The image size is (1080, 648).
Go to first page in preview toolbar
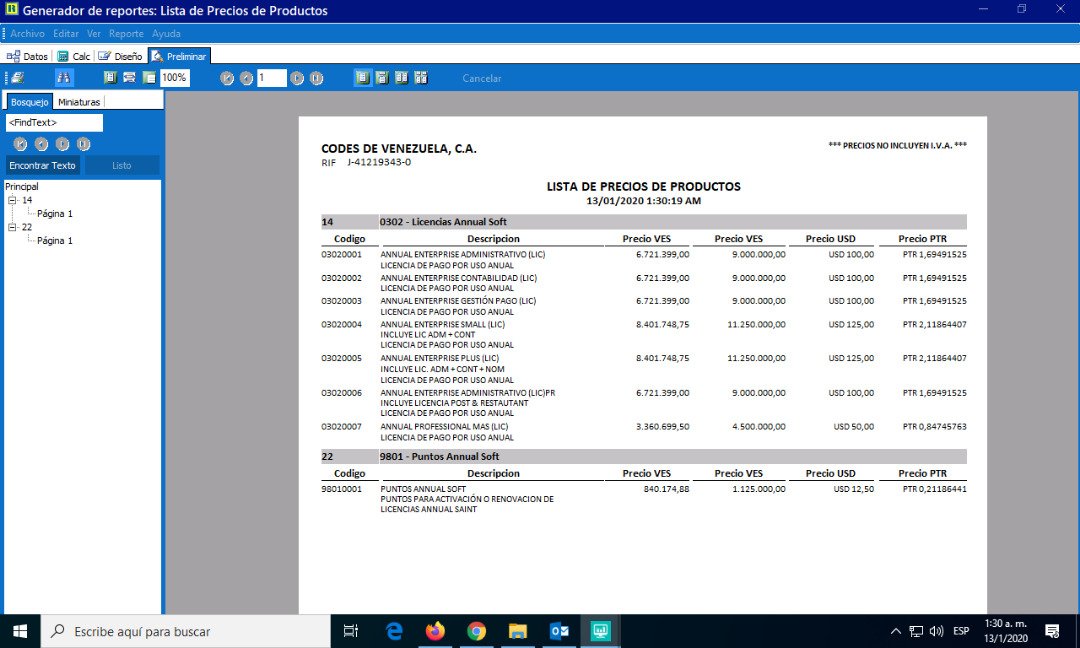[x=227, y=79]
